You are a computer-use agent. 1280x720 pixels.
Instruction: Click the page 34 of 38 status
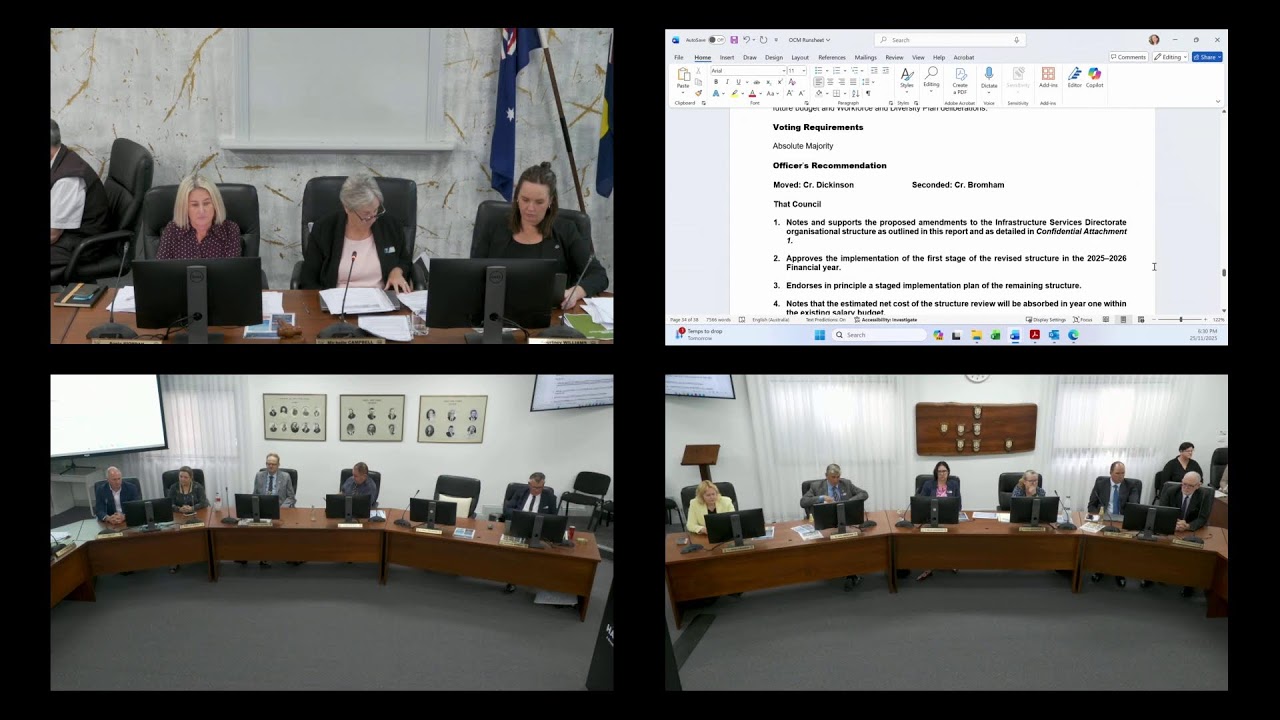684,320
